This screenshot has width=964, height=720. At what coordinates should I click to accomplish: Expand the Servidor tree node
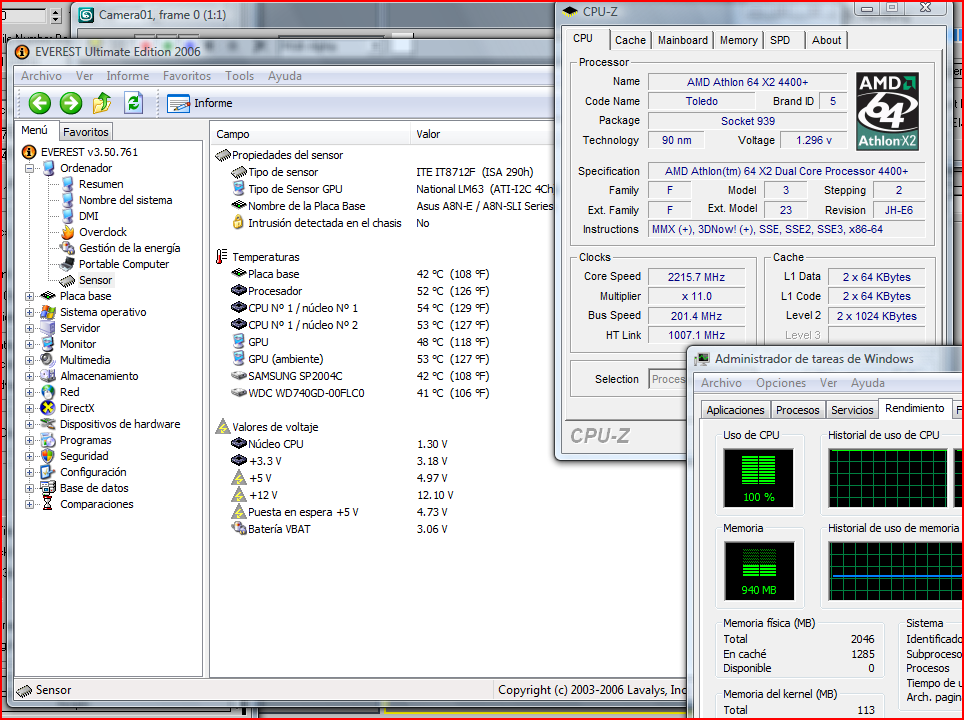(x=29, y=328)
